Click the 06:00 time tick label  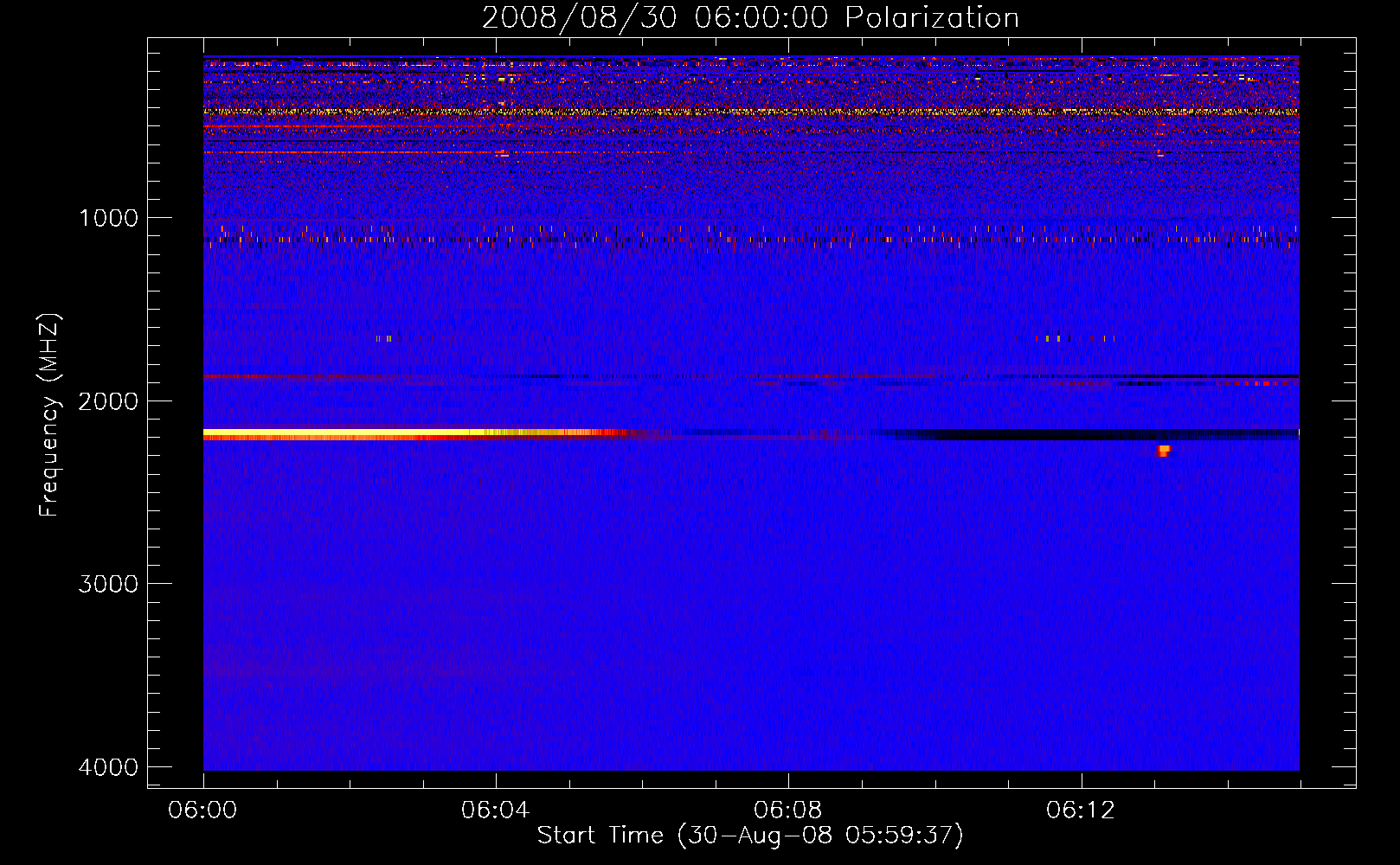[202, 811]
